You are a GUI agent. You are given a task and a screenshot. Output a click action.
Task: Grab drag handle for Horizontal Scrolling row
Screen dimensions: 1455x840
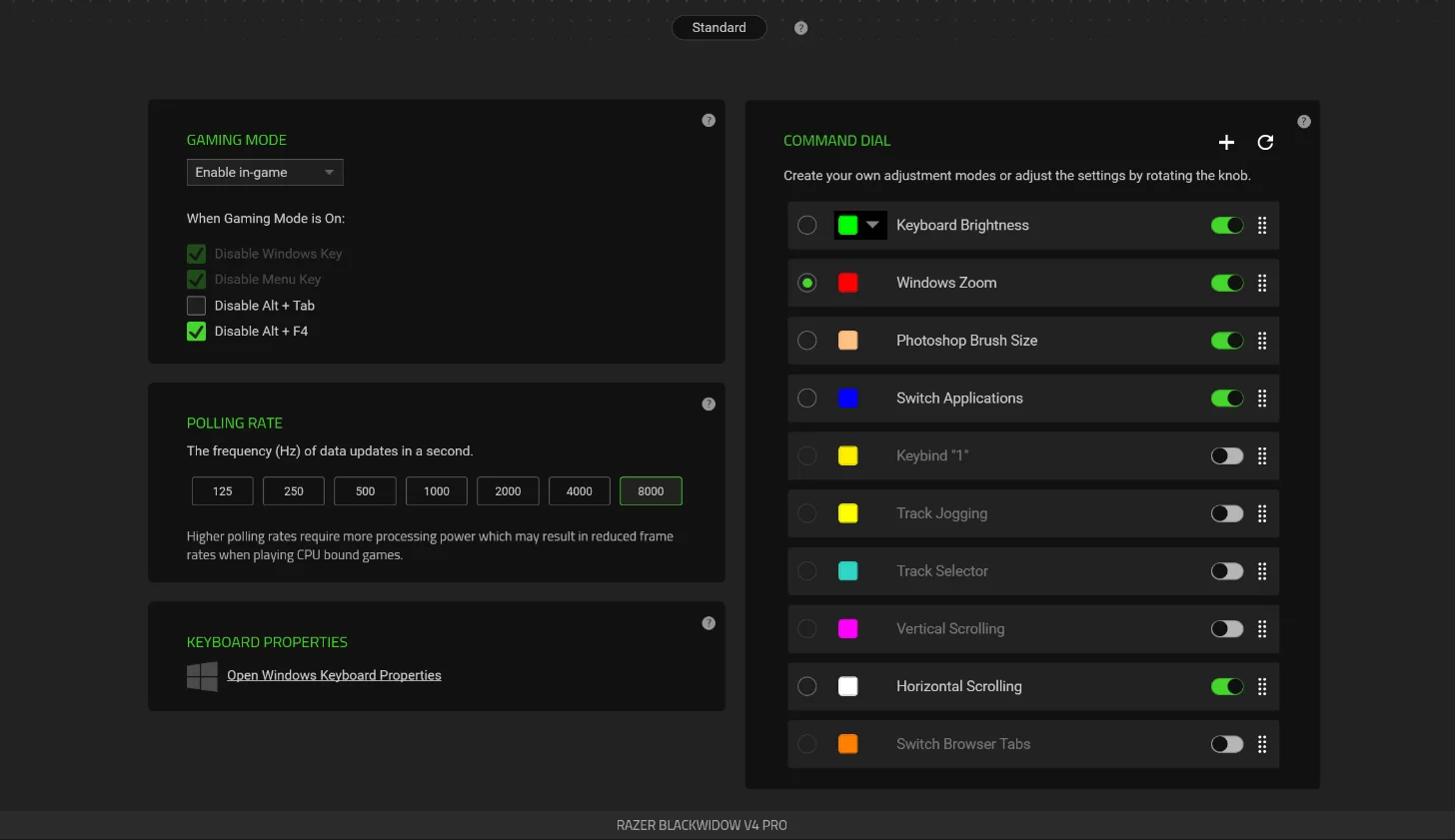point(1262,686)
